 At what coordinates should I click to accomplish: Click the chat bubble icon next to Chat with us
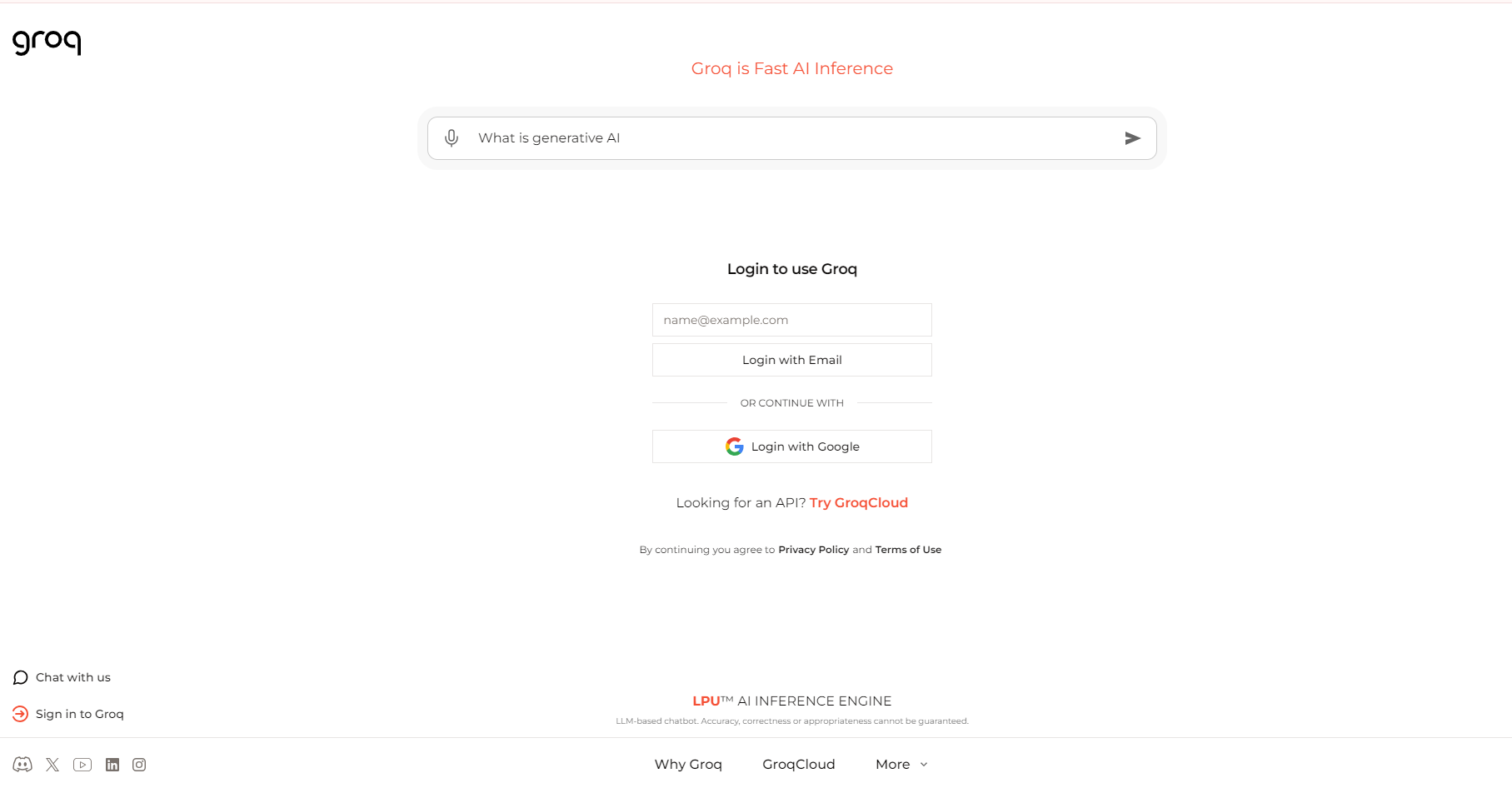20,677
